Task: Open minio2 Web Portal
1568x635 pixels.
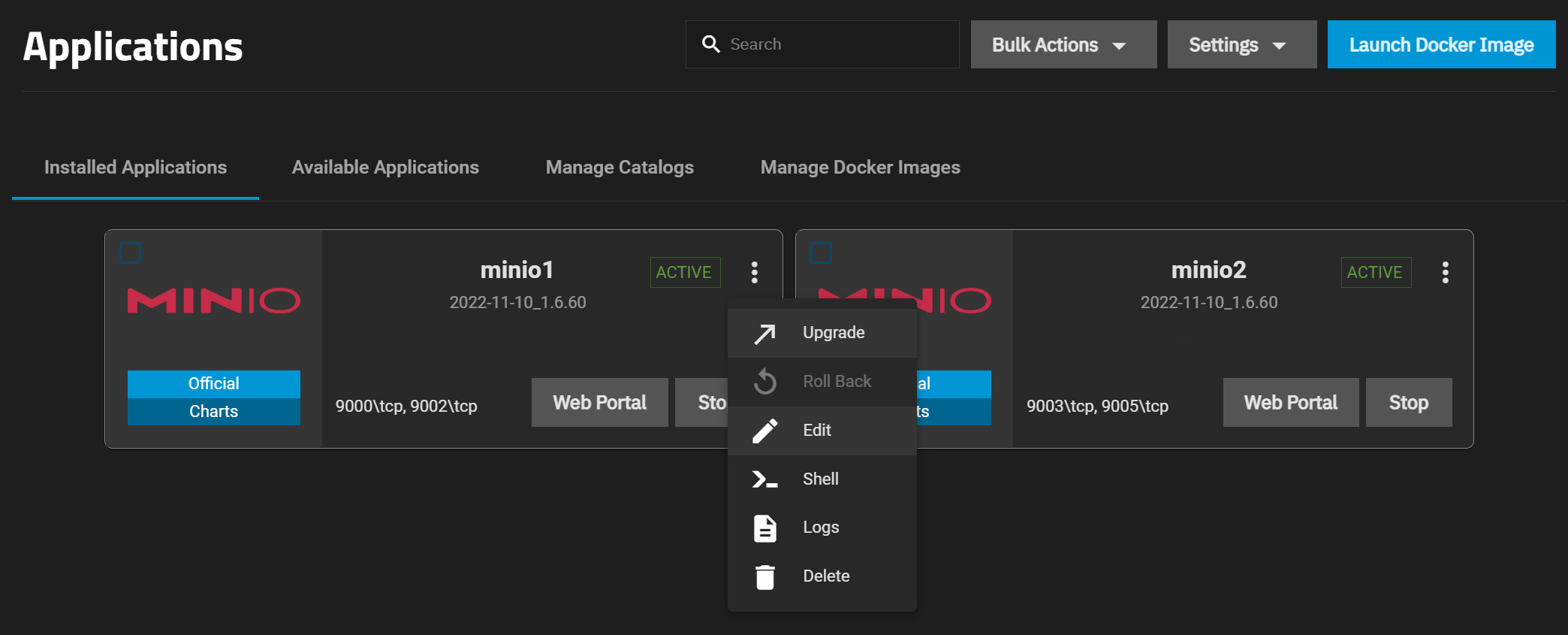Action: (1291, 403)
